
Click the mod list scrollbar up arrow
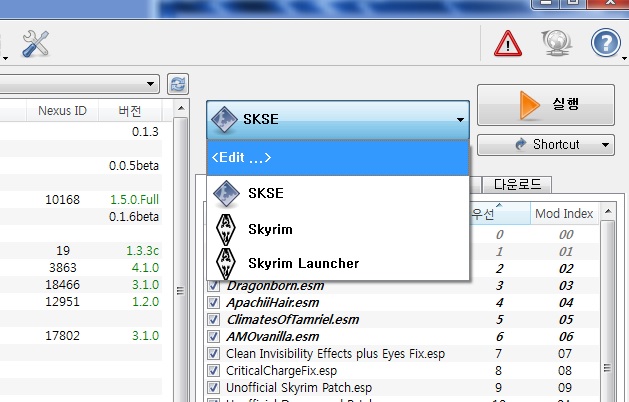tap(181, 108)
